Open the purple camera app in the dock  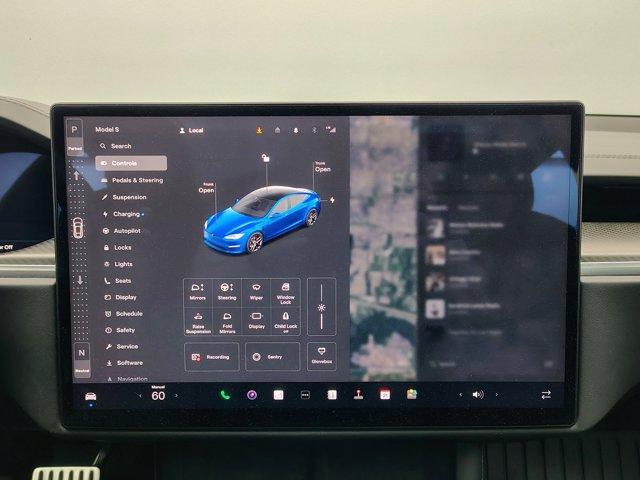click(252, 395)
